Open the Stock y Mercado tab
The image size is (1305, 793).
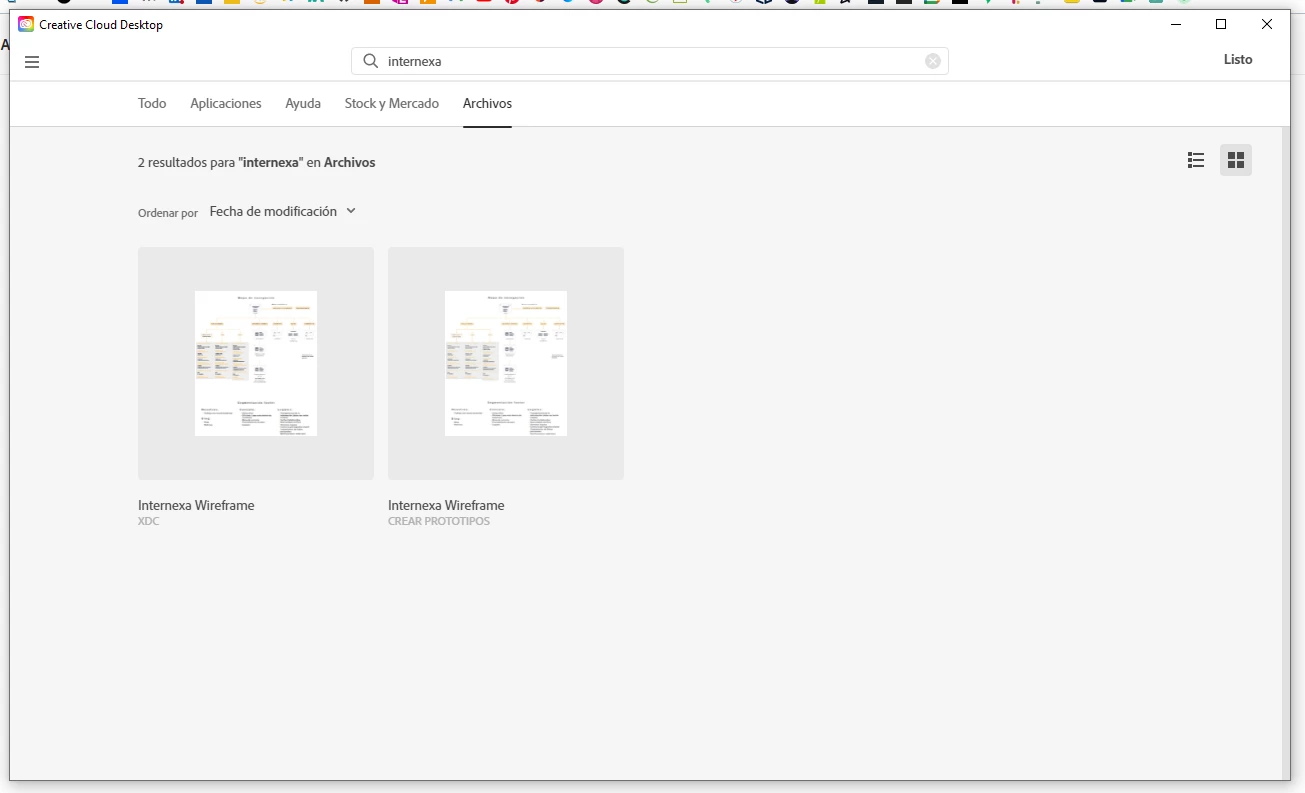[x=392, y=103]
